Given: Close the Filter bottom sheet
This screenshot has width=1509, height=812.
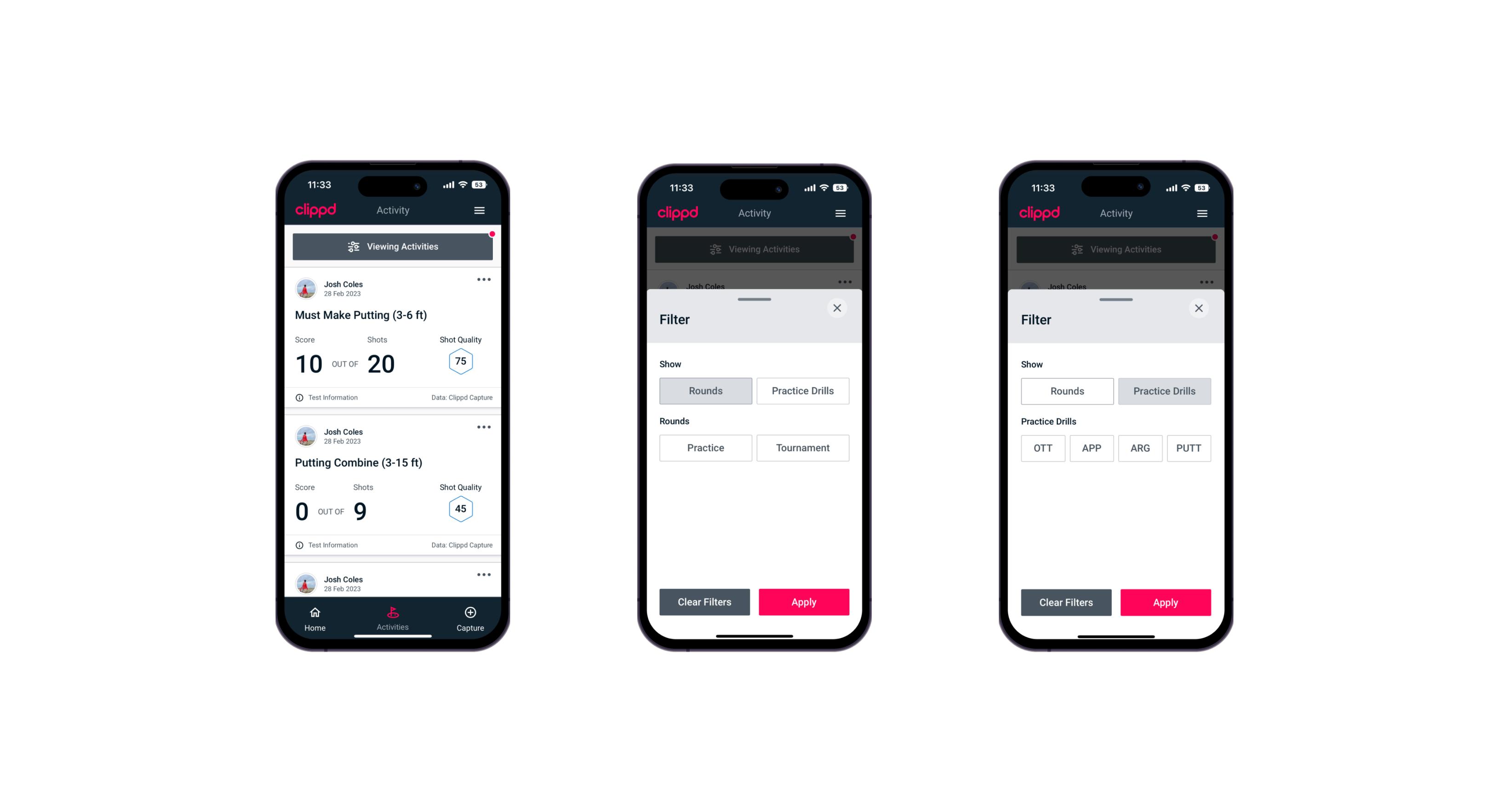Looking at the screenshot, I should pos(839,308).
